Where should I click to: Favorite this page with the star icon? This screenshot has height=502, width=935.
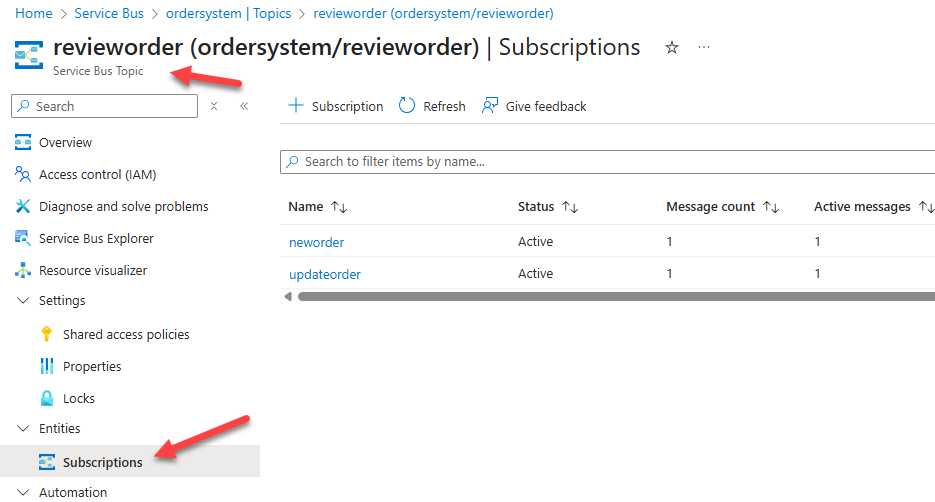tap(672, 48)
